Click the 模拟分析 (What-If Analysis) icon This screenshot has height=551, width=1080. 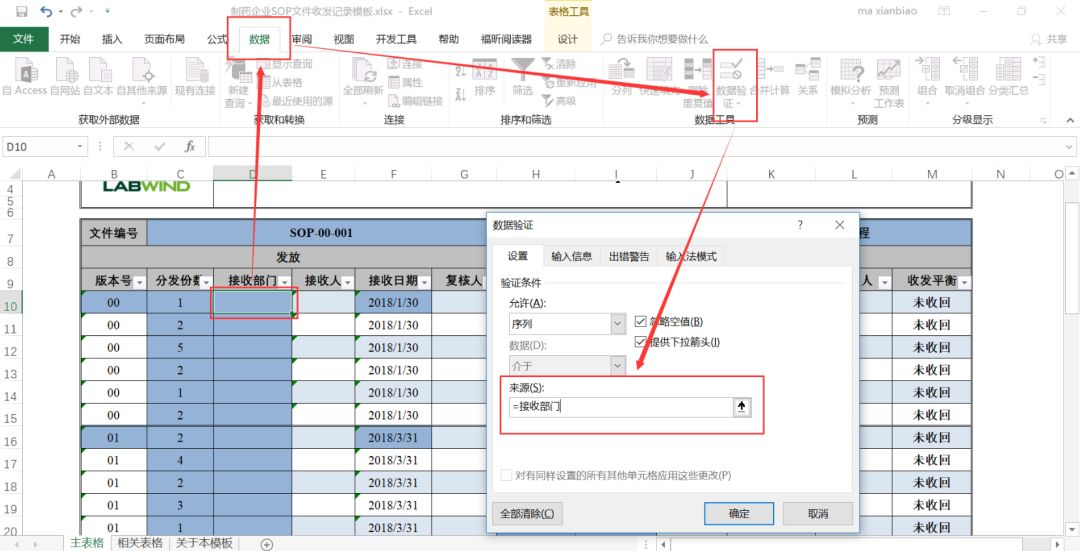click(850, 73)
